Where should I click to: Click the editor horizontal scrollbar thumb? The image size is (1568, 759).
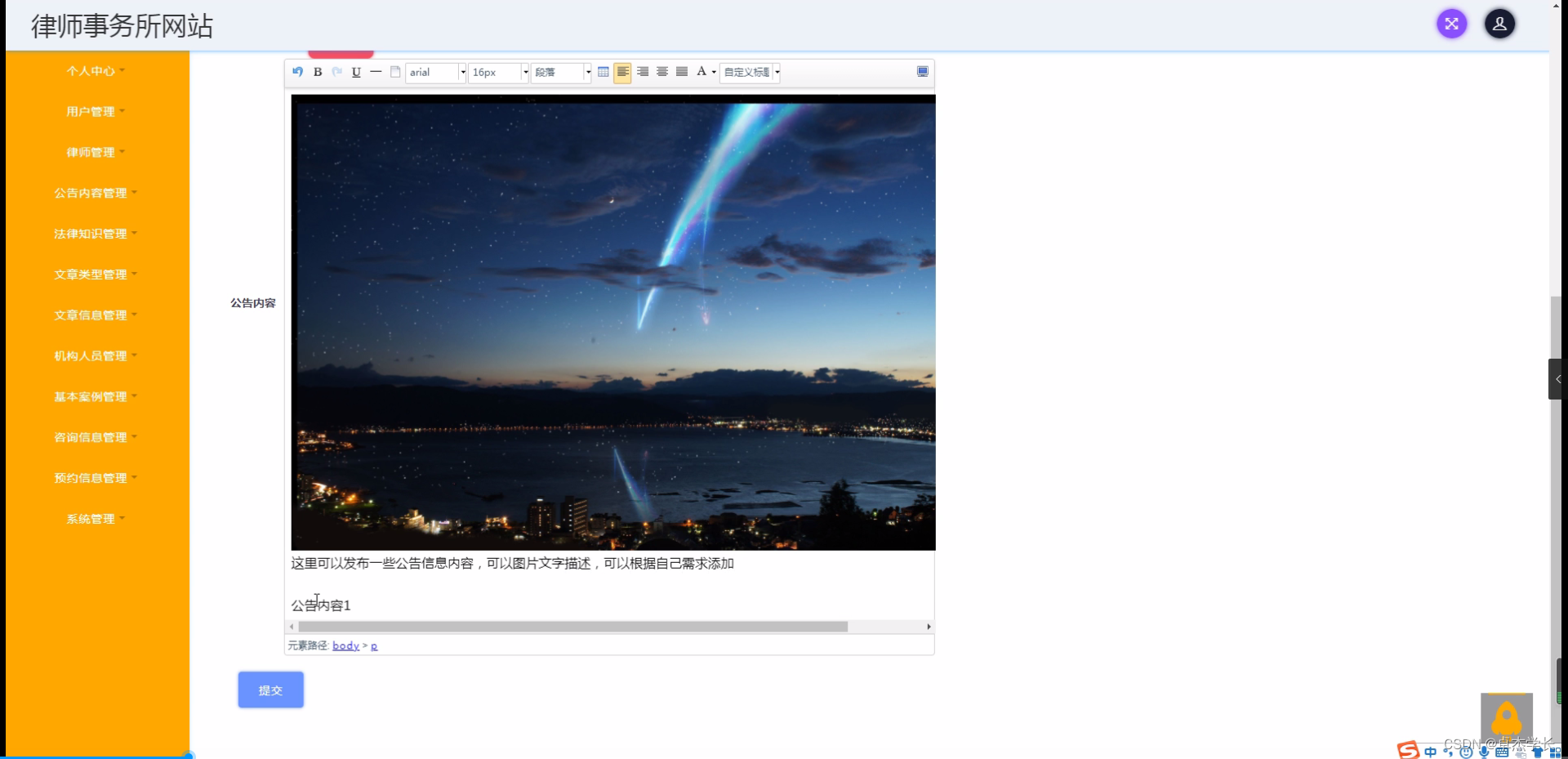coord(573,627)
